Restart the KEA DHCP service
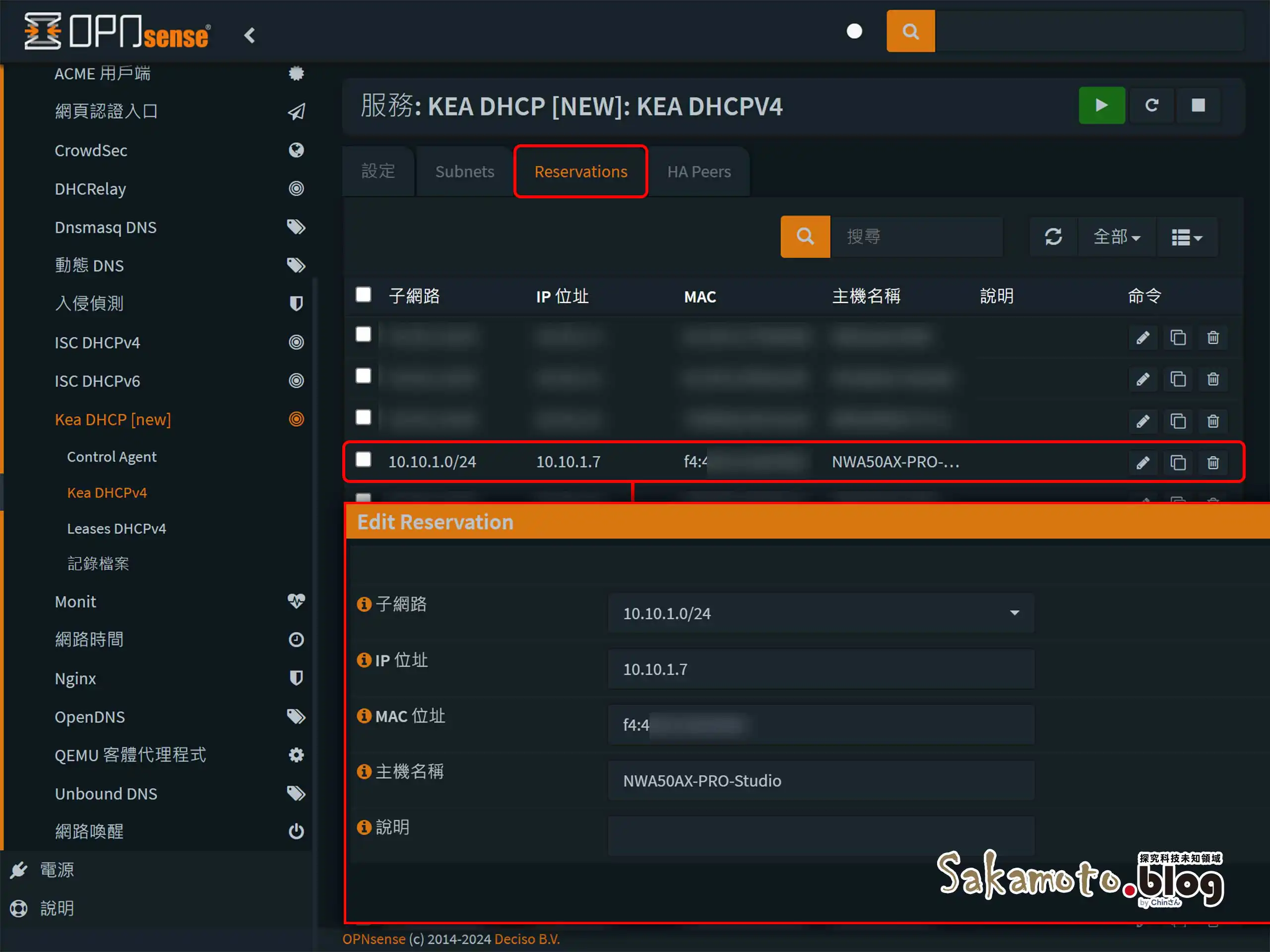This screenshot has height=952, width=1270. [1151, 106]
